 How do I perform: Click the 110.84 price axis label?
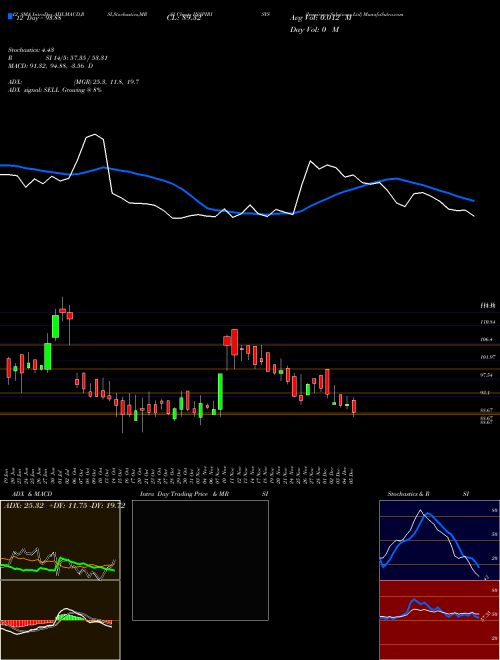pos(488,322)
